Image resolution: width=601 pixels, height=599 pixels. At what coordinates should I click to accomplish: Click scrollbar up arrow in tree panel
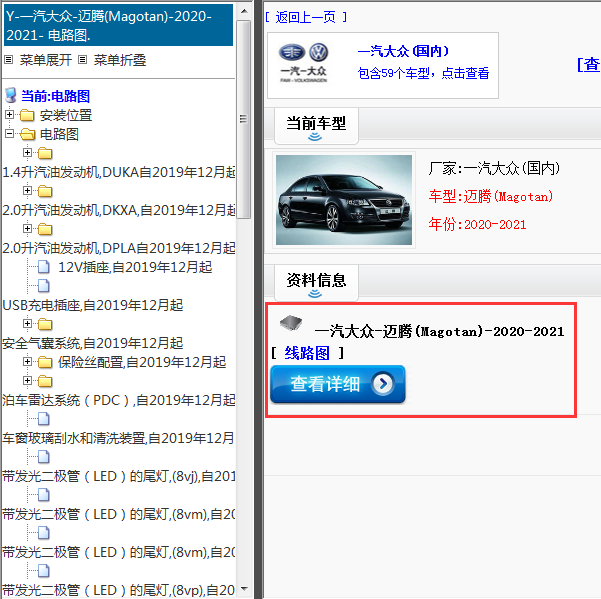244,11
